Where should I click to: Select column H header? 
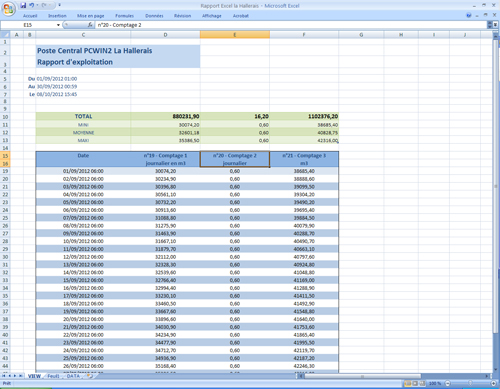click(x=401, y=35)
